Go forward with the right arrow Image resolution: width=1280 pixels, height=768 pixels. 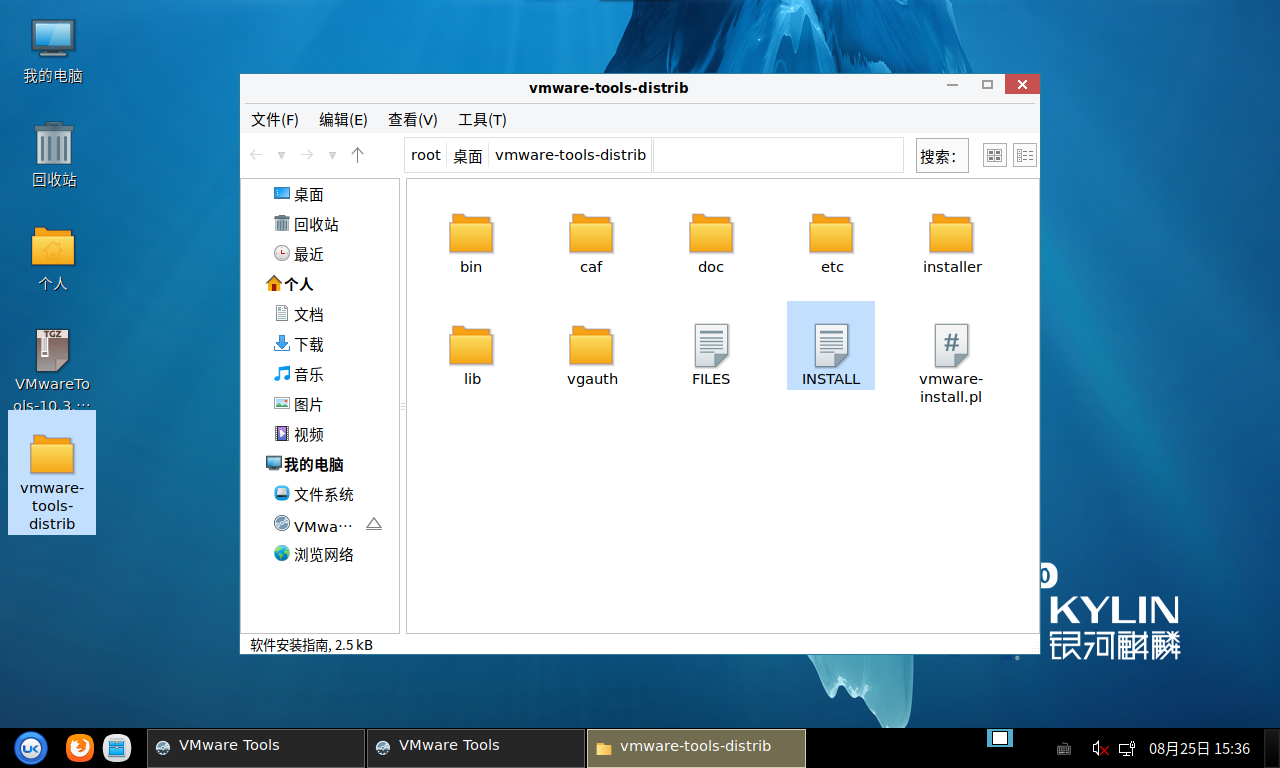pos(307,155)
